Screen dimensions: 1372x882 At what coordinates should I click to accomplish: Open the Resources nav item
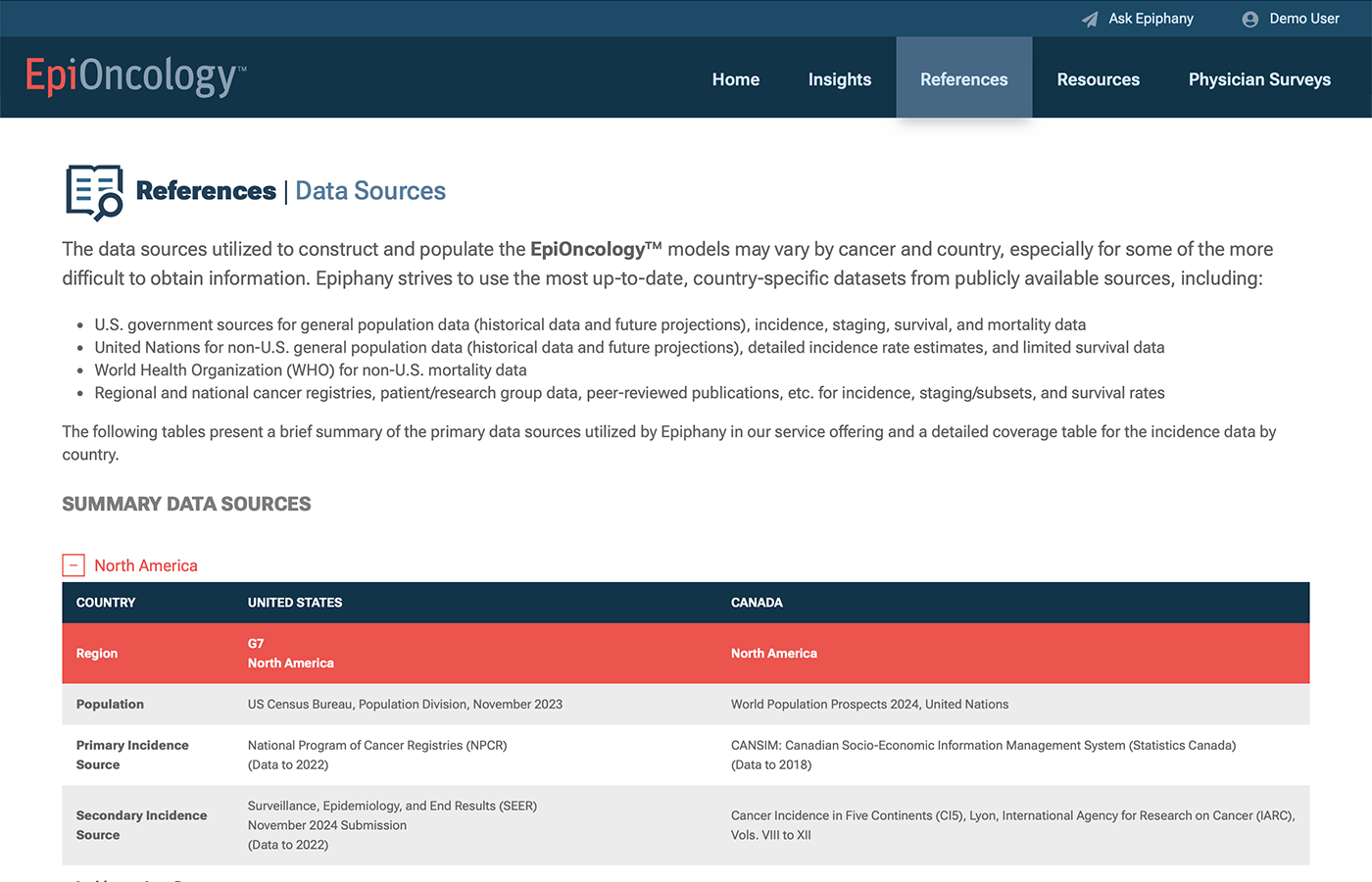point(1098,79)
